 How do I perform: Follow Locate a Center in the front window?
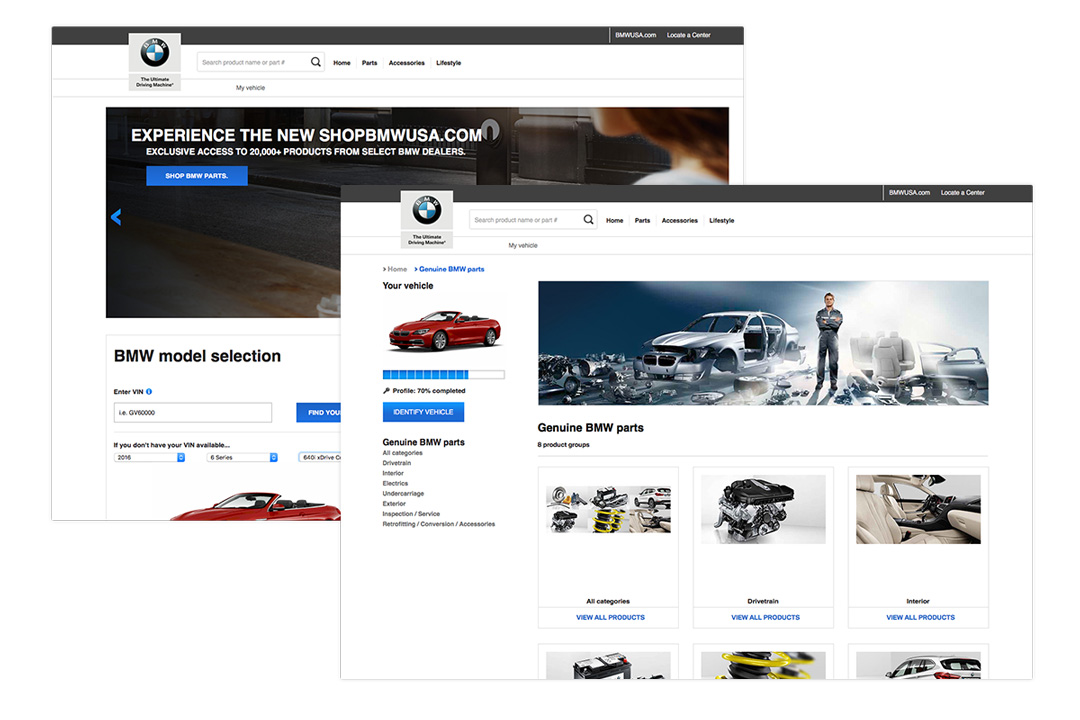coord(962,193)
